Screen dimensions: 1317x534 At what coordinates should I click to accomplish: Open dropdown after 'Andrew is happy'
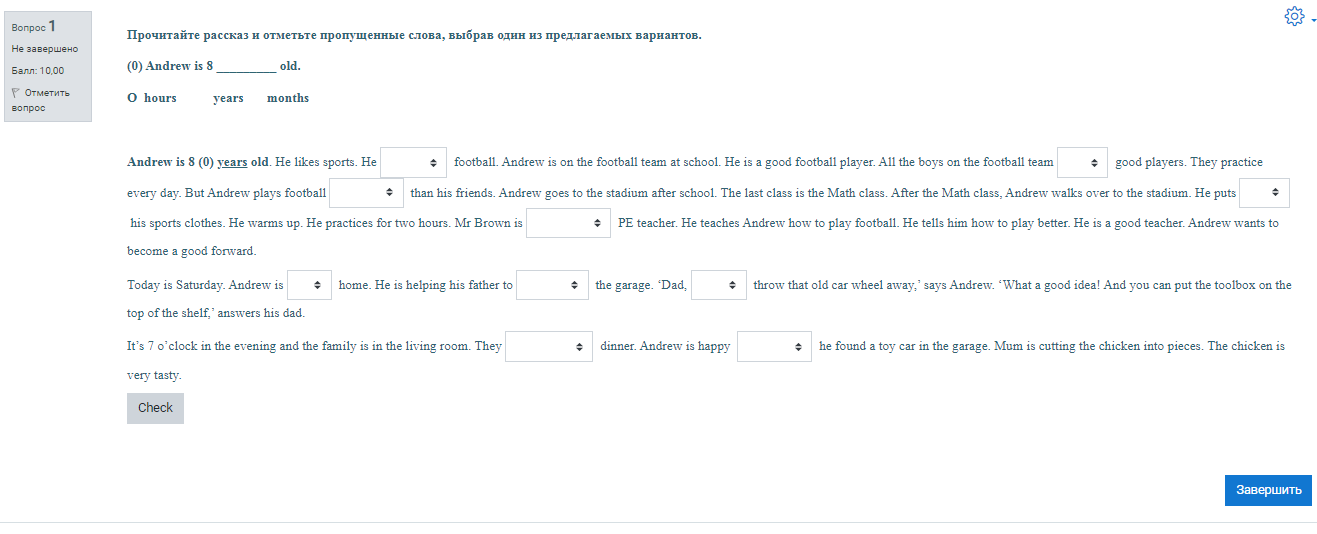[x=774, y=347]
